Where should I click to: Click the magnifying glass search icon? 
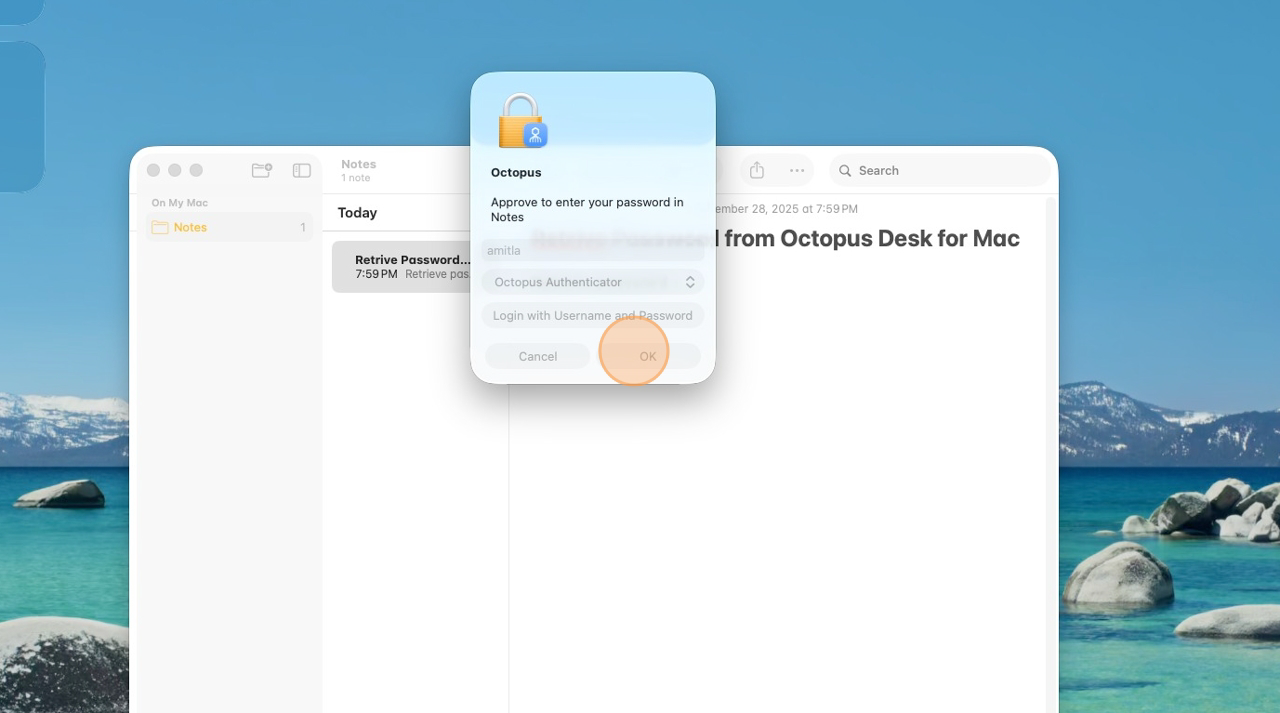click(845, 170)
